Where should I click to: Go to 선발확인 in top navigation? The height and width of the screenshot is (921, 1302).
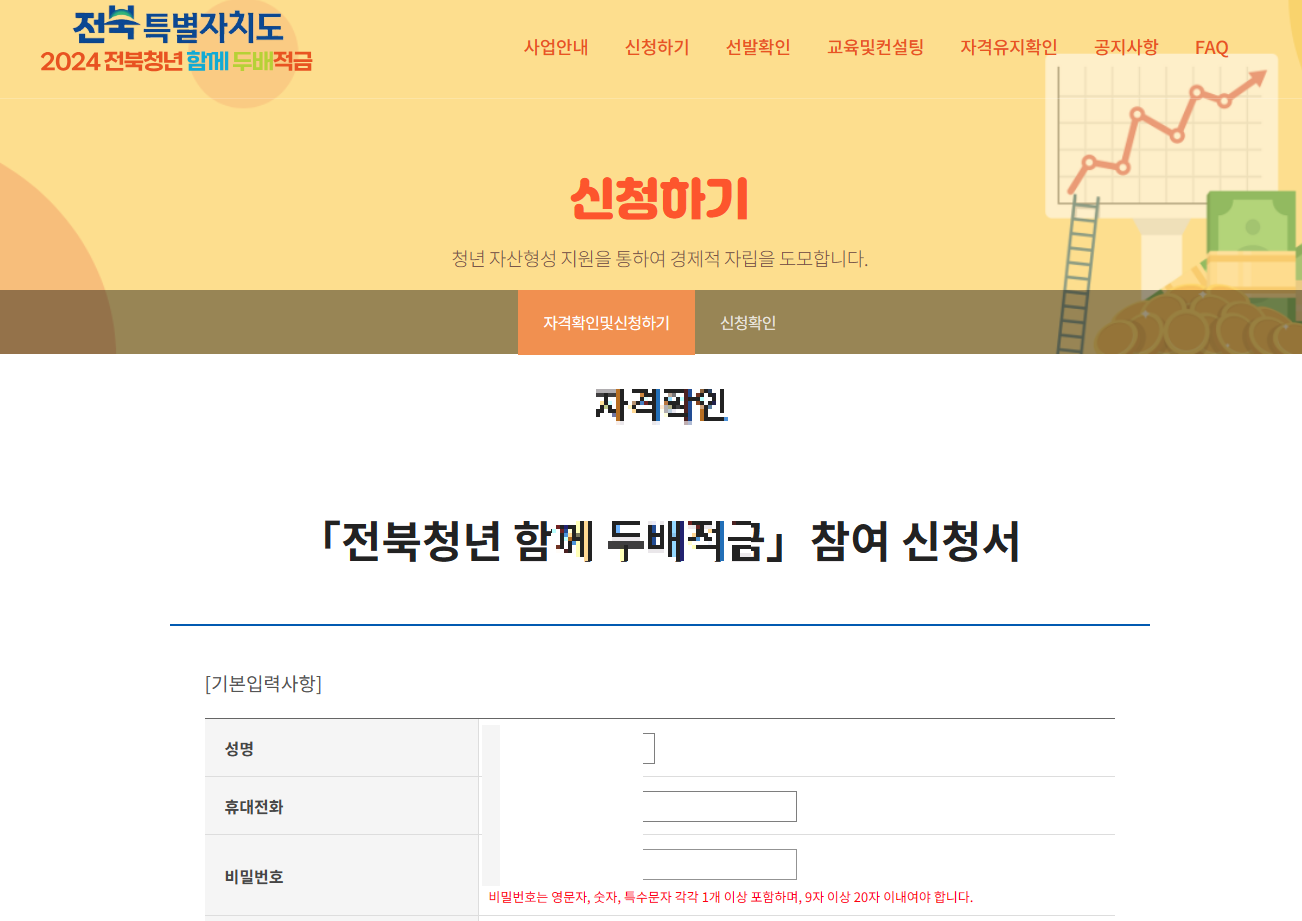coord(758,47)
